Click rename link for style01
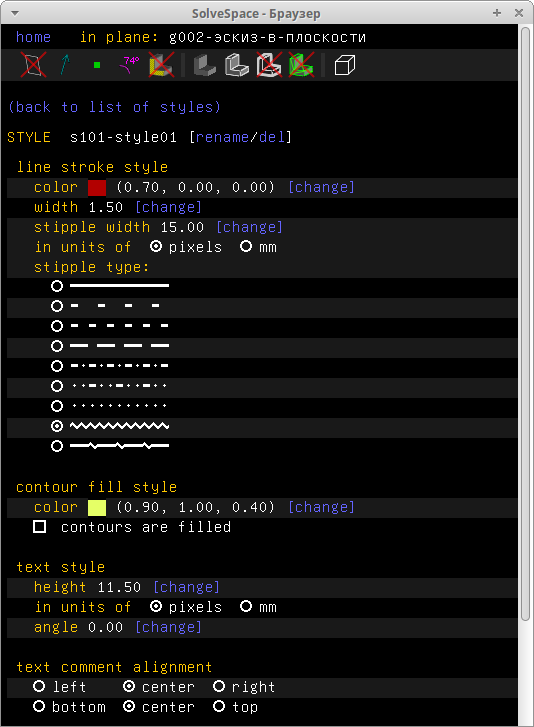Viewport: 534px width, 727px height. 222,137
